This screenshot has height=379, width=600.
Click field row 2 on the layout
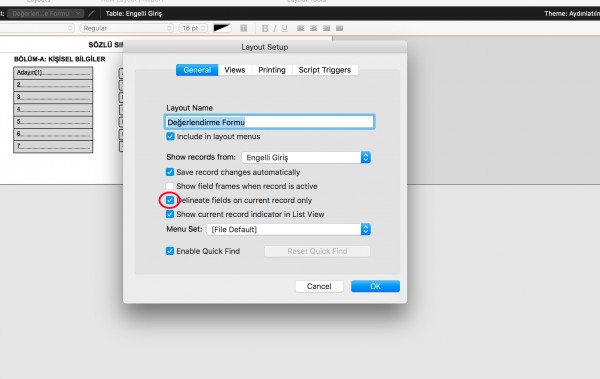[53, 85]
